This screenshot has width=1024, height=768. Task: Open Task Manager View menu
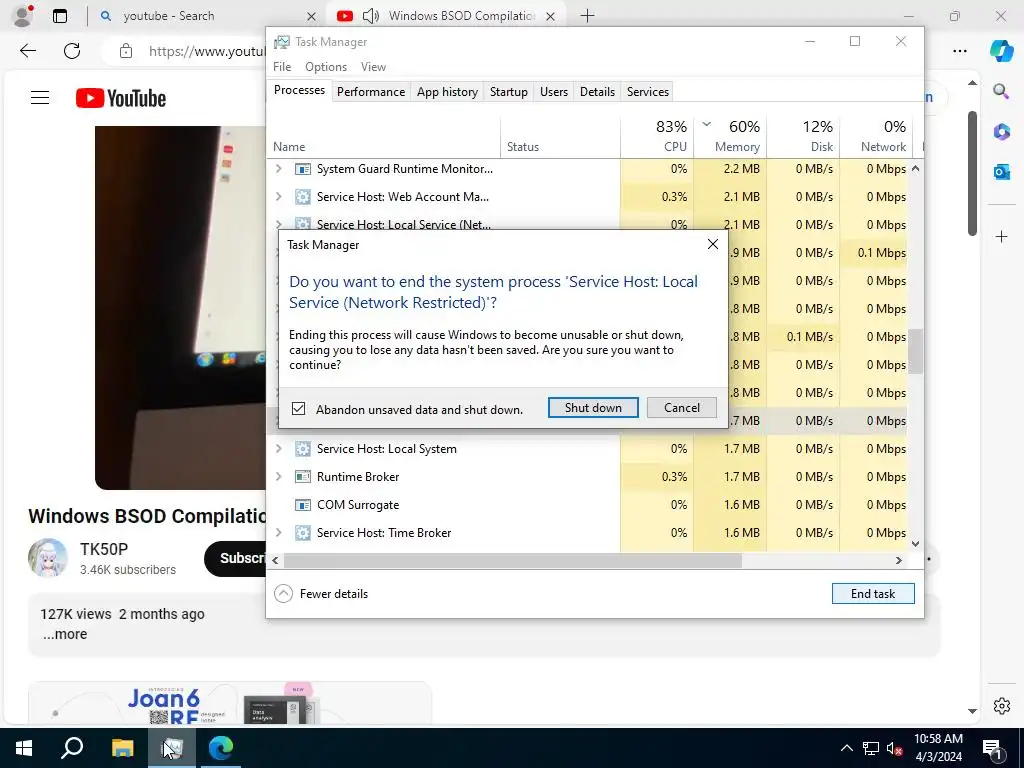tap(373, 67)
